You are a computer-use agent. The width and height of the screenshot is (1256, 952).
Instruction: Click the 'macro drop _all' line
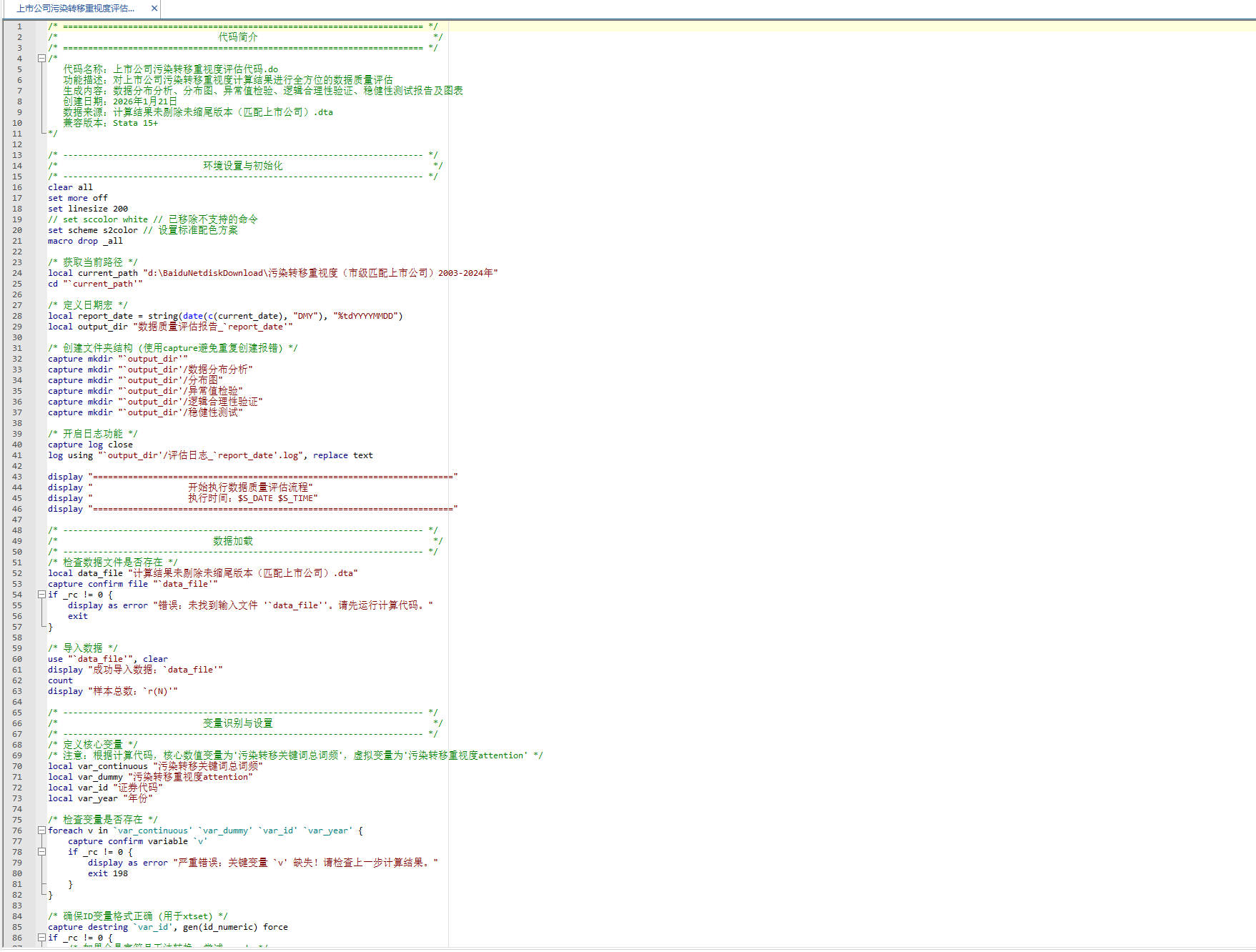pyautogui.click(x=85, y=241)
